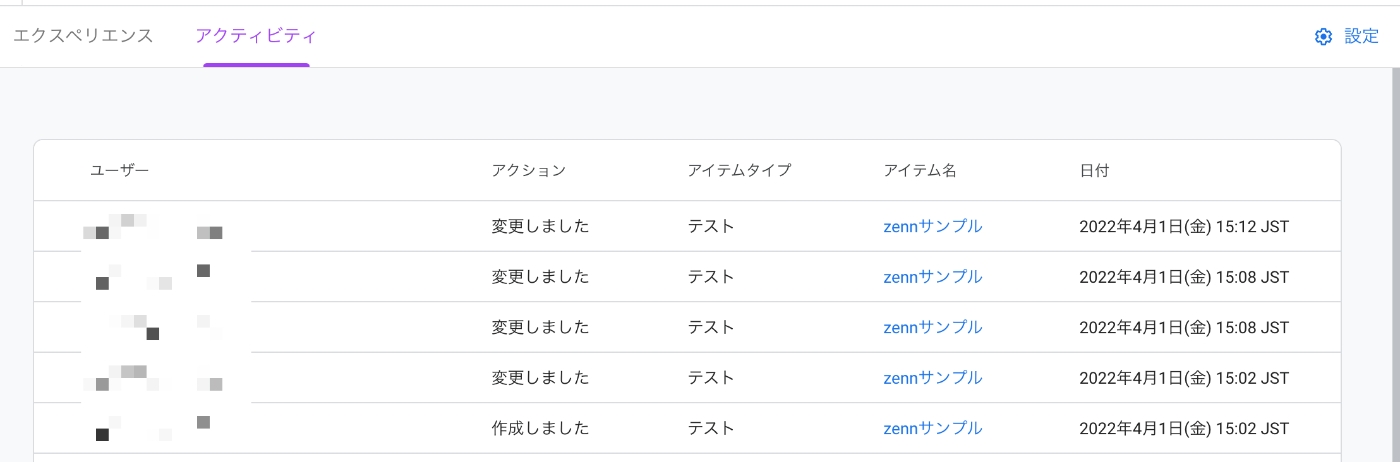The height and width of the screenshot is (462, 1400).
Task: Click the 作成しました action cell
Action: 540,428
